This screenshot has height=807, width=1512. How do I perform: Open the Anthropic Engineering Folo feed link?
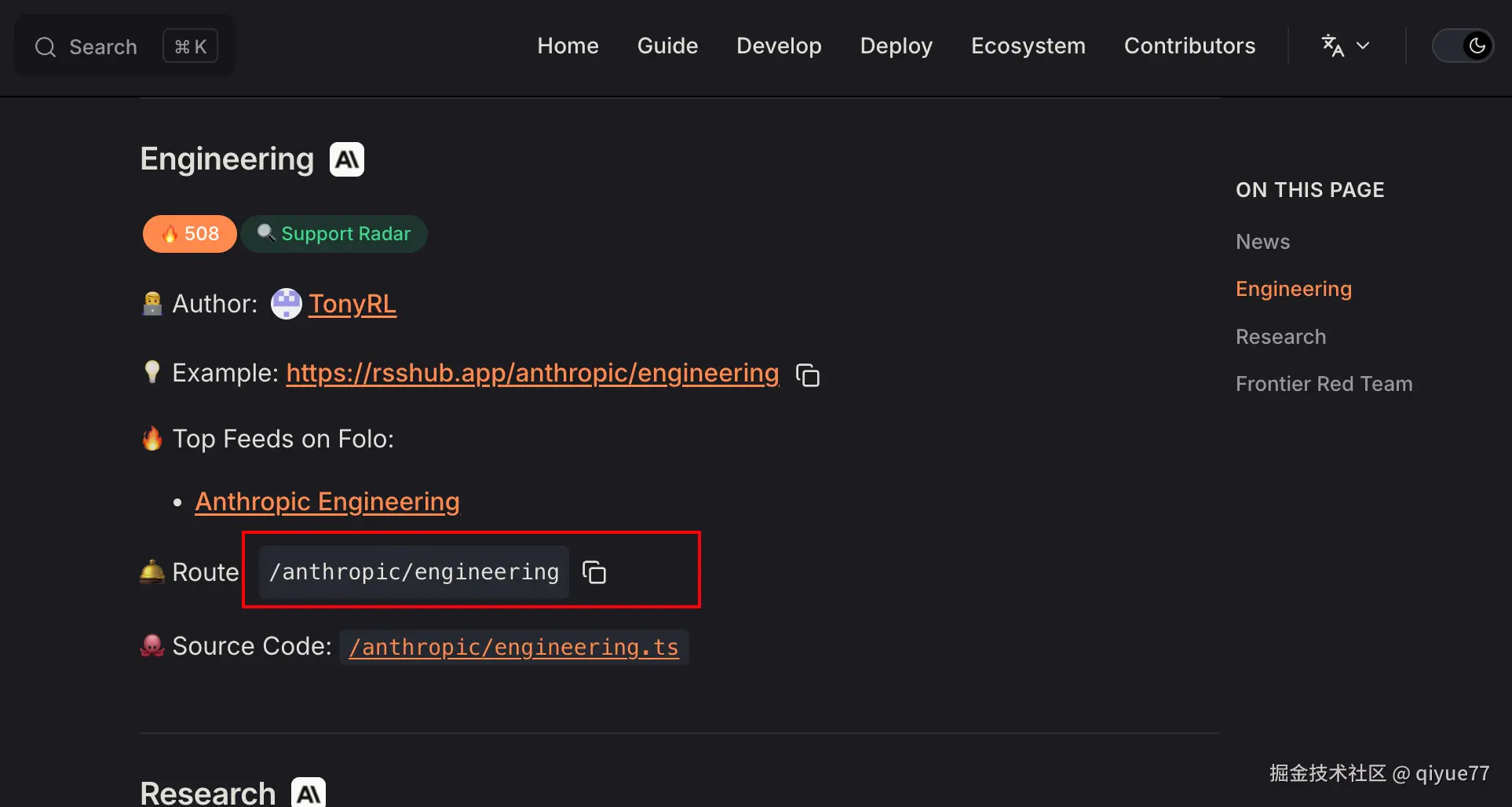click(x=327, y=502)
